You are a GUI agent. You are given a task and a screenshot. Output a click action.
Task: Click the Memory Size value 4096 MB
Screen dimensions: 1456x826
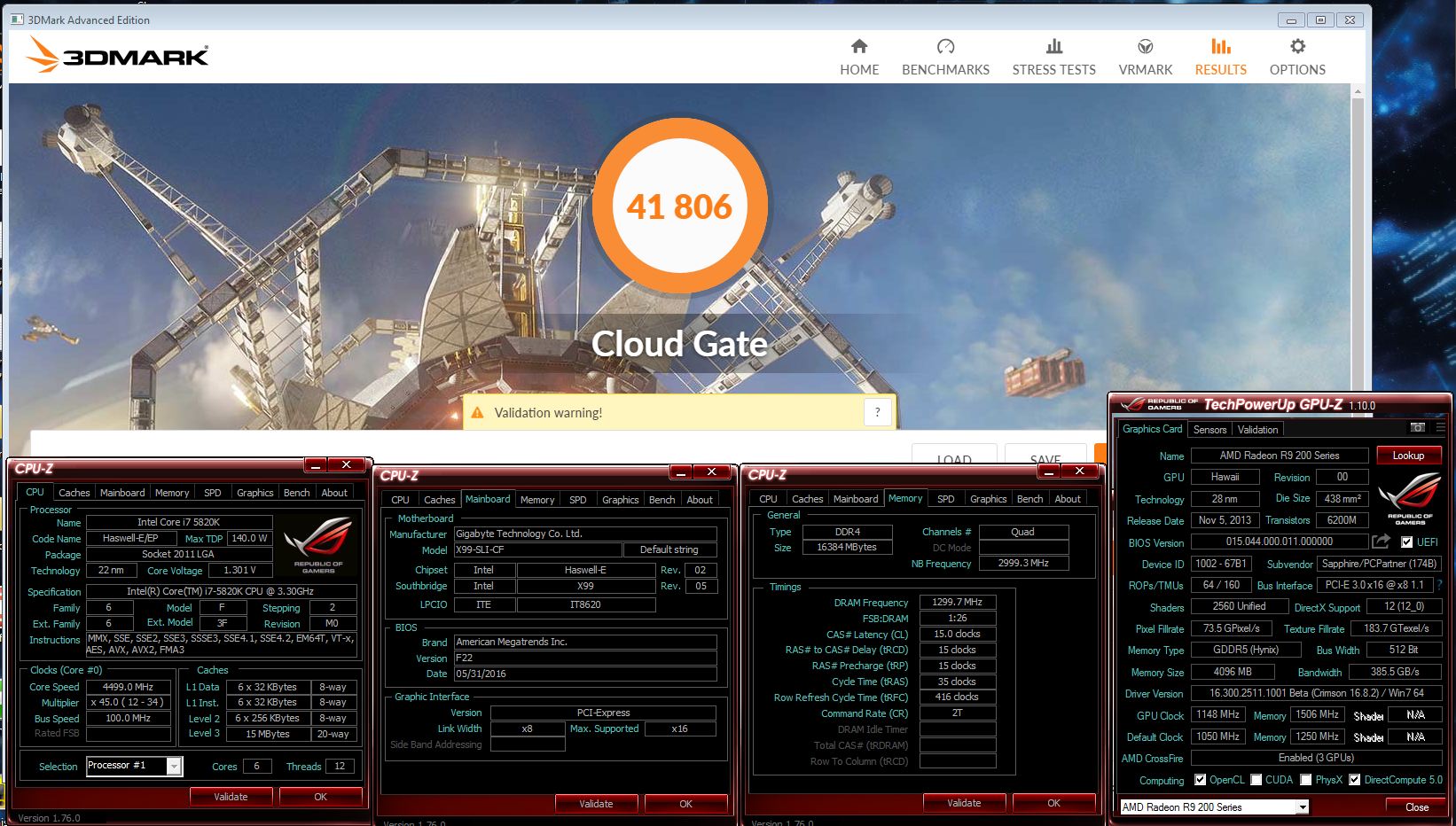pyautogui.click(x=1232, y=672)
